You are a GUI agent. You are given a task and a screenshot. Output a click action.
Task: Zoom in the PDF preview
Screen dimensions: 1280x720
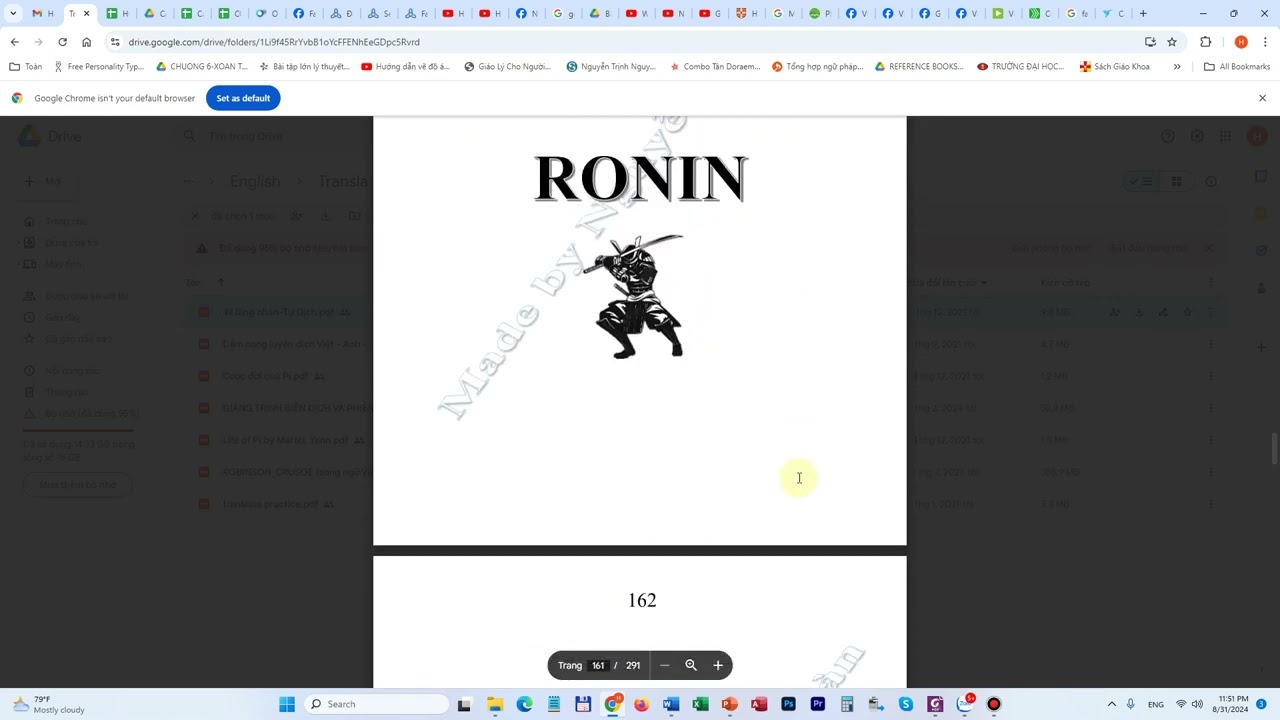(x=717, y=665)
